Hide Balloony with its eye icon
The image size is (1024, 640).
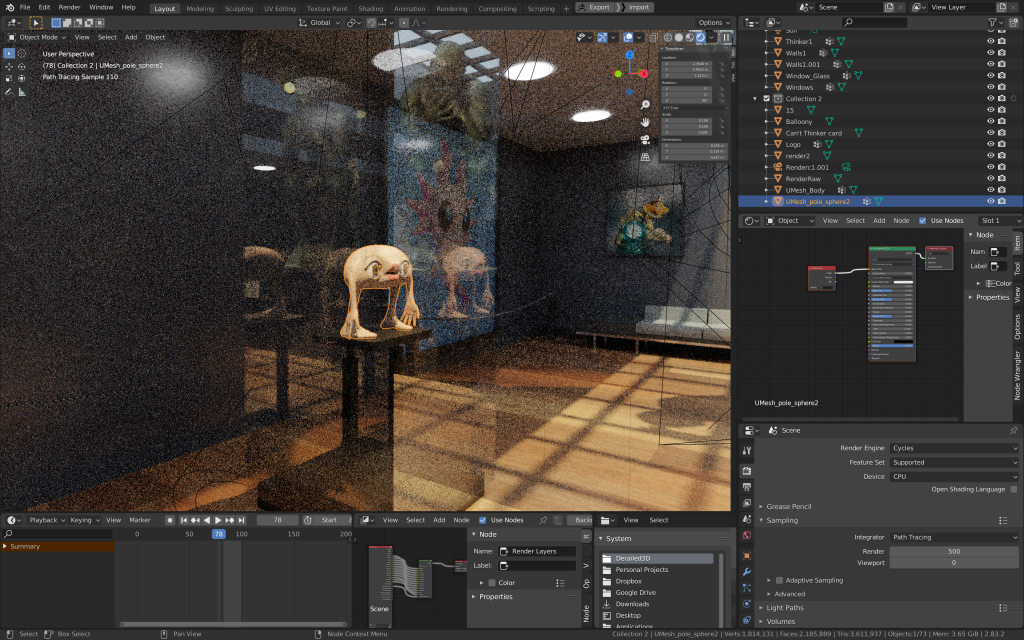[990, 121]
